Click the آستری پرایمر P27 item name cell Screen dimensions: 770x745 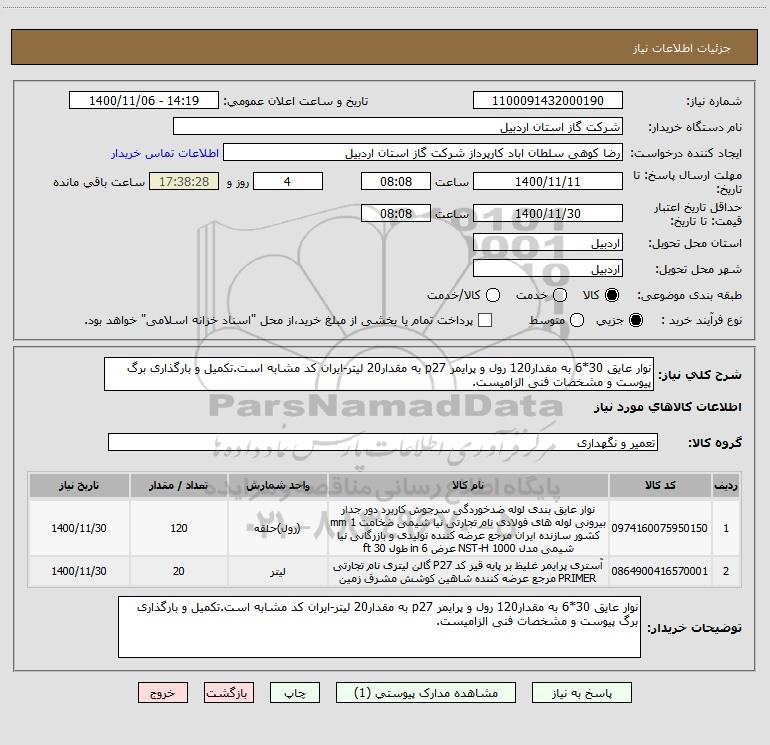pyautogui.click(x=468, y=572)
